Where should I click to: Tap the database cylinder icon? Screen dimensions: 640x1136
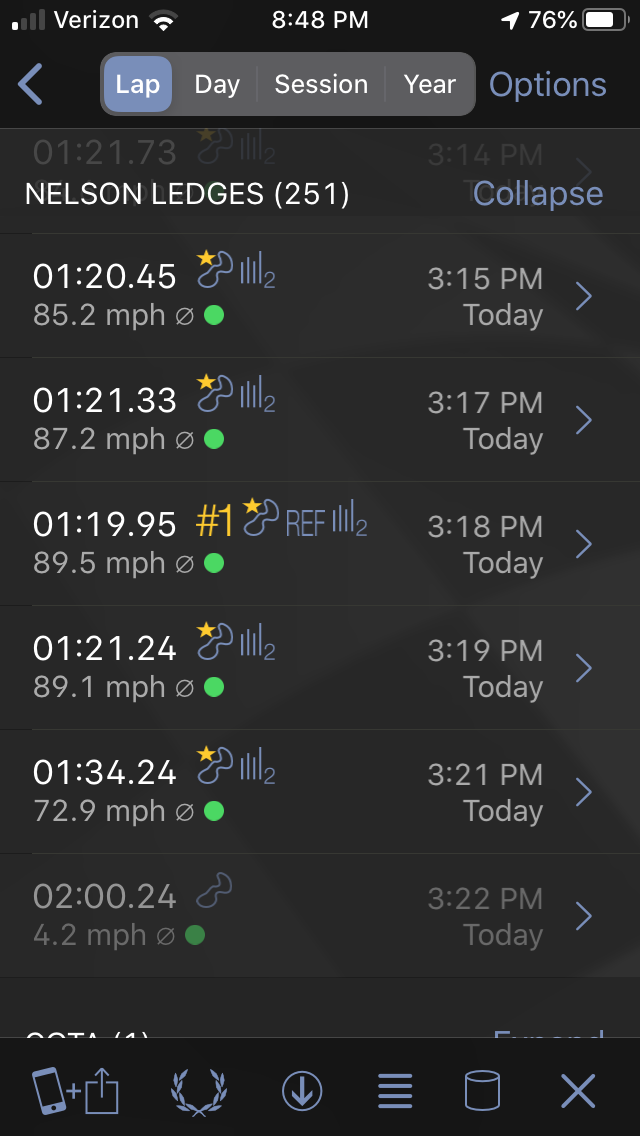point(482,1090)
